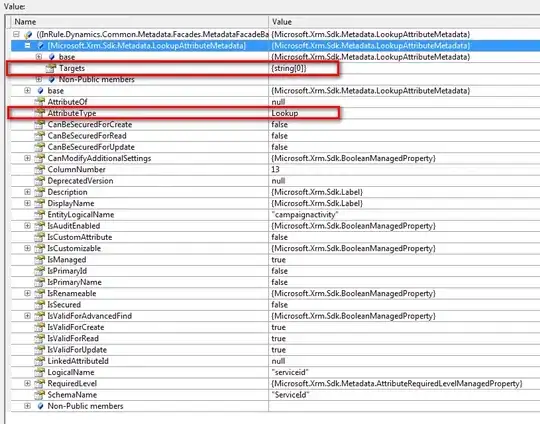This screenshot has width=540, height=424.
Task: Click the IsCustomAttribute property icon
Action: (40, 237)
